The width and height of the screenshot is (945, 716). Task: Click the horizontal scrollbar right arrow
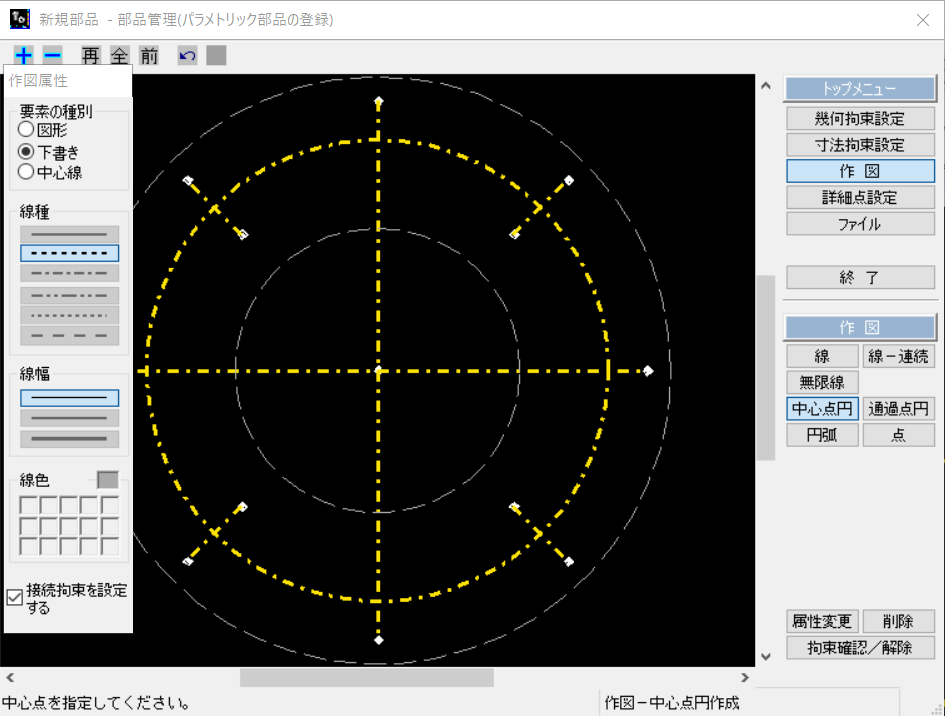(745, 677)
